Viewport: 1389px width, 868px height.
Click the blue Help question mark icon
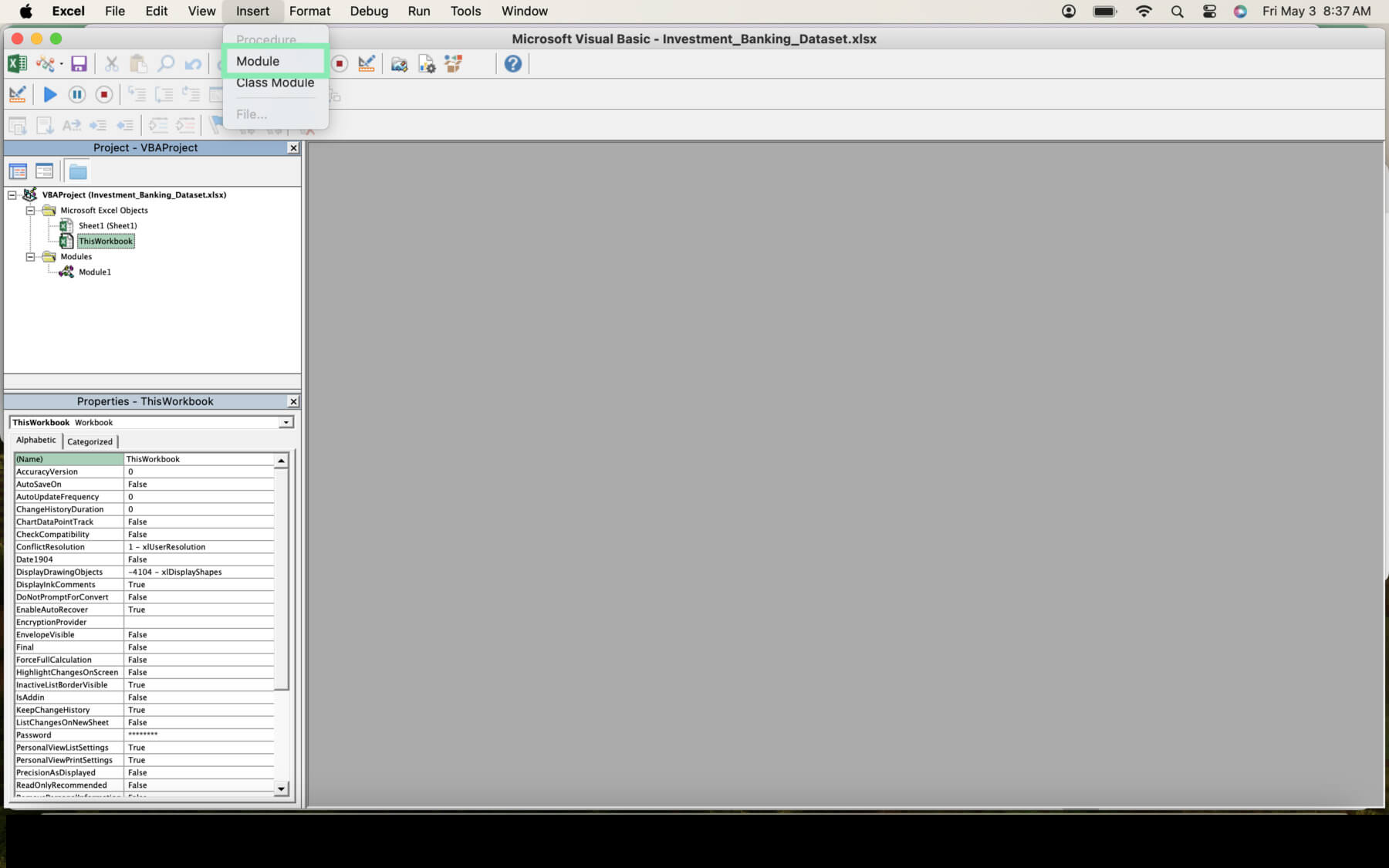click(x=513, y=64)
